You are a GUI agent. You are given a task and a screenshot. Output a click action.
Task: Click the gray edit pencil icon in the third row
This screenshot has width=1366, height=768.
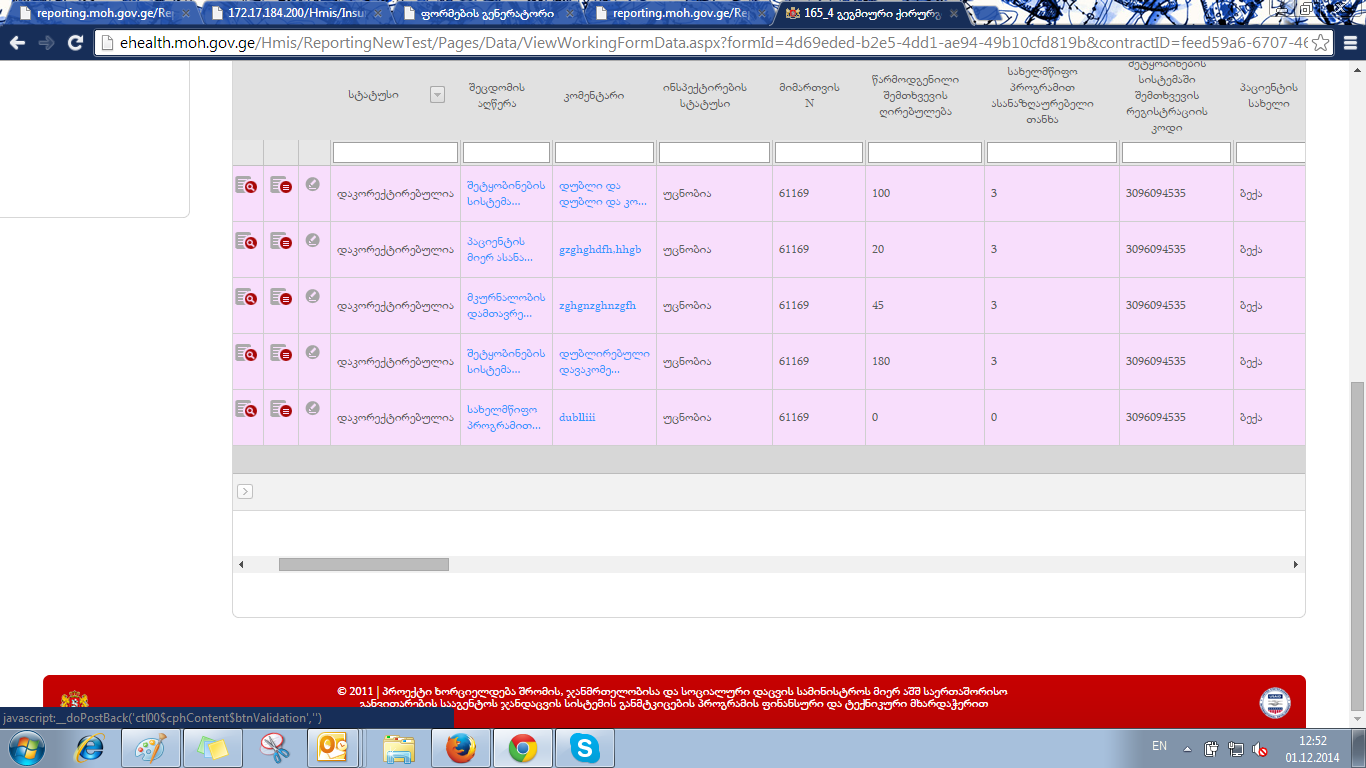coord(313,296)
